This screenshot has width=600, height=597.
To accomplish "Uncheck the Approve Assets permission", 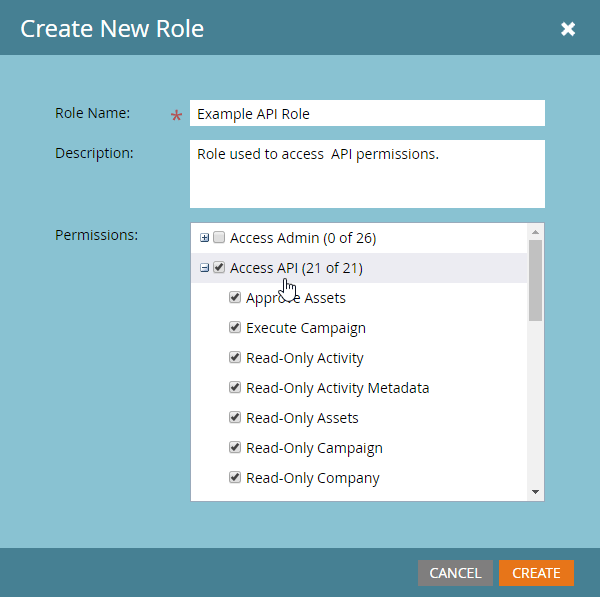I will (235, 298).
